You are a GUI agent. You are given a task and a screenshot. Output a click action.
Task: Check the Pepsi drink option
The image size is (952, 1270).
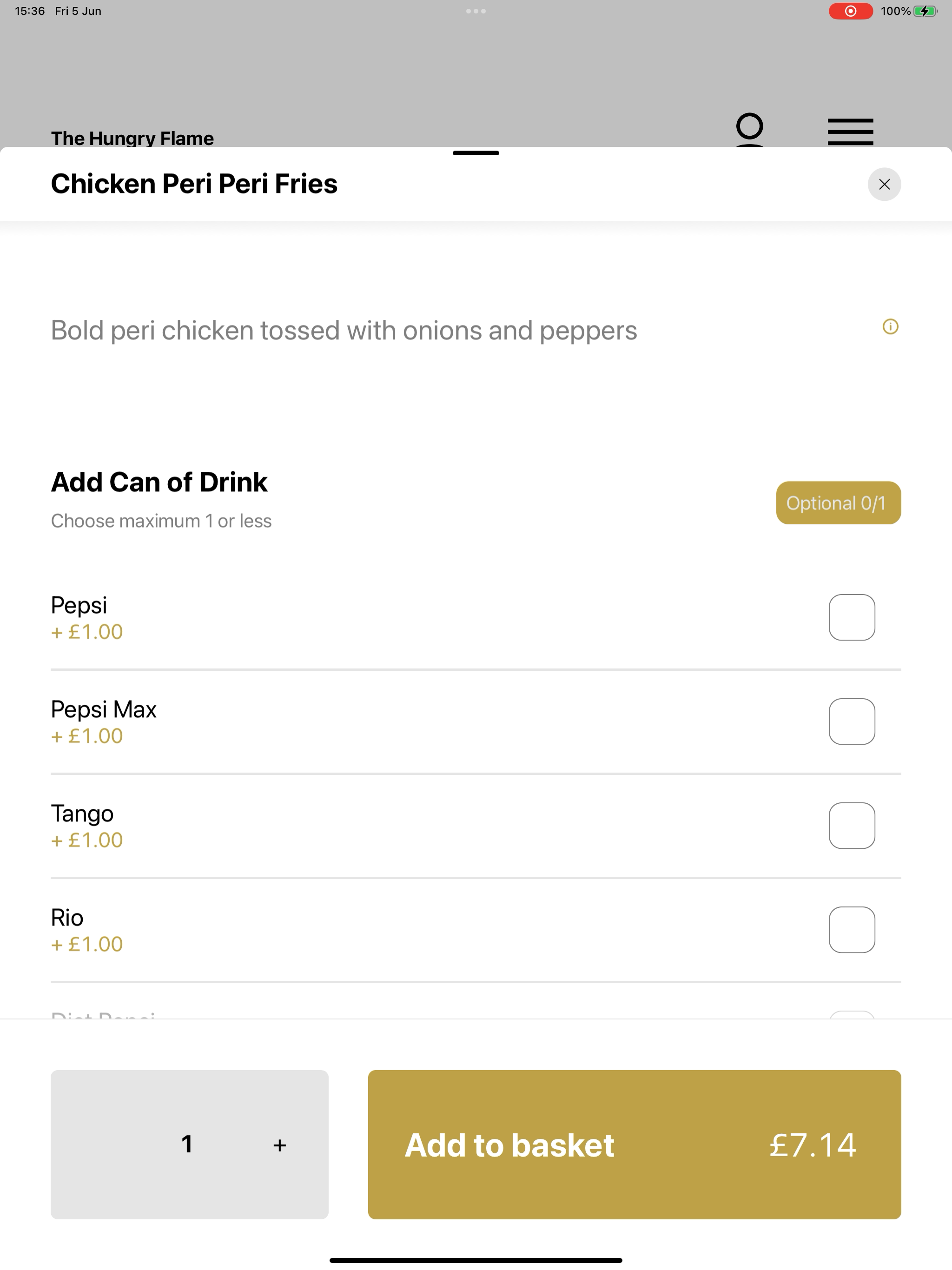click(x=852, y=617)
